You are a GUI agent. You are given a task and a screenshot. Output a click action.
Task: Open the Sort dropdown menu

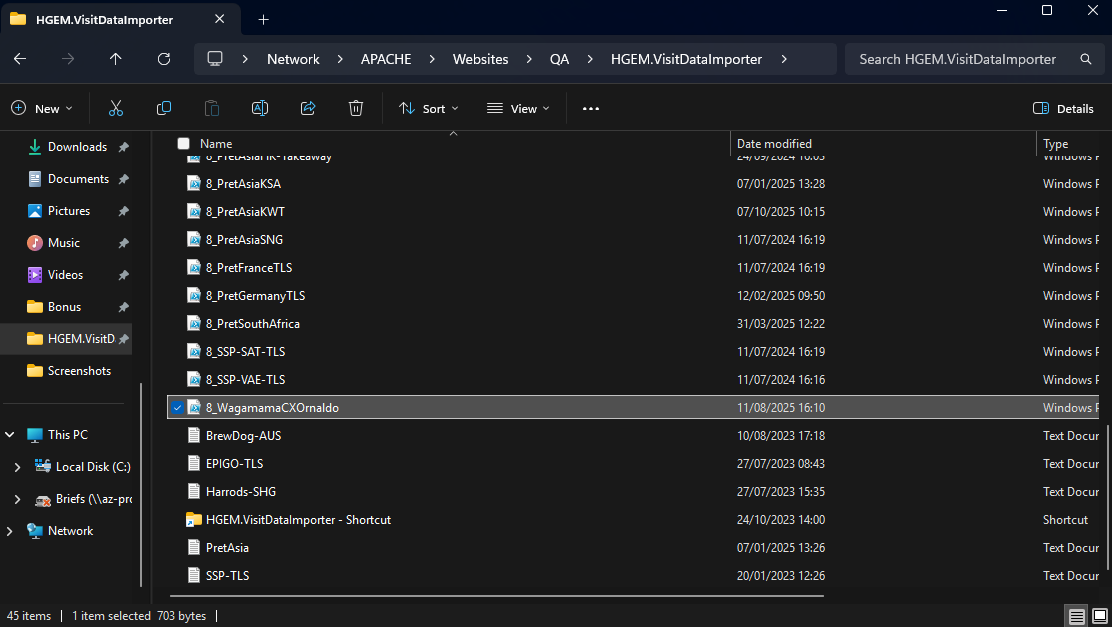coord(428,108)
